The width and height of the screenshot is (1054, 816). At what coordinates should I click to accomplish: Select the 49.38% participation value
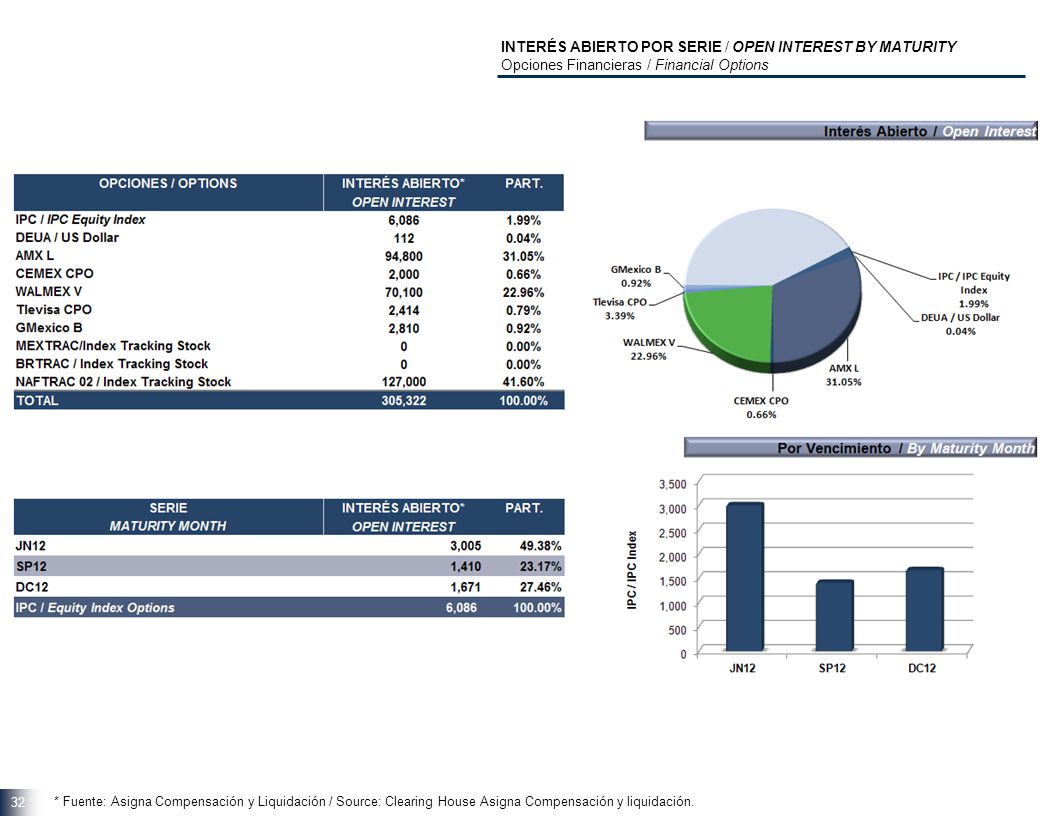tap(540, 546)
